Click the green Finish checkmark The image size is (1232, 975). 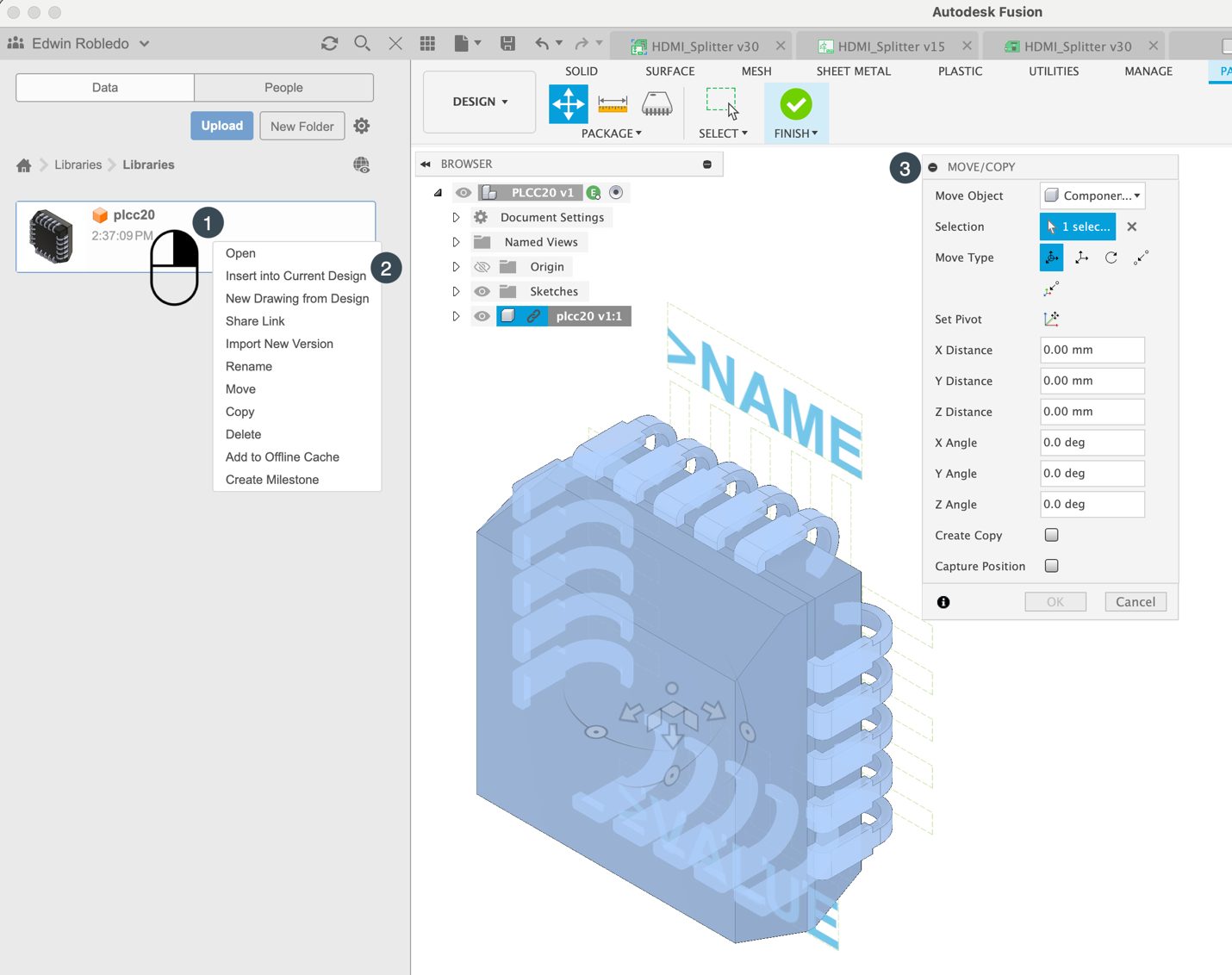795,105
